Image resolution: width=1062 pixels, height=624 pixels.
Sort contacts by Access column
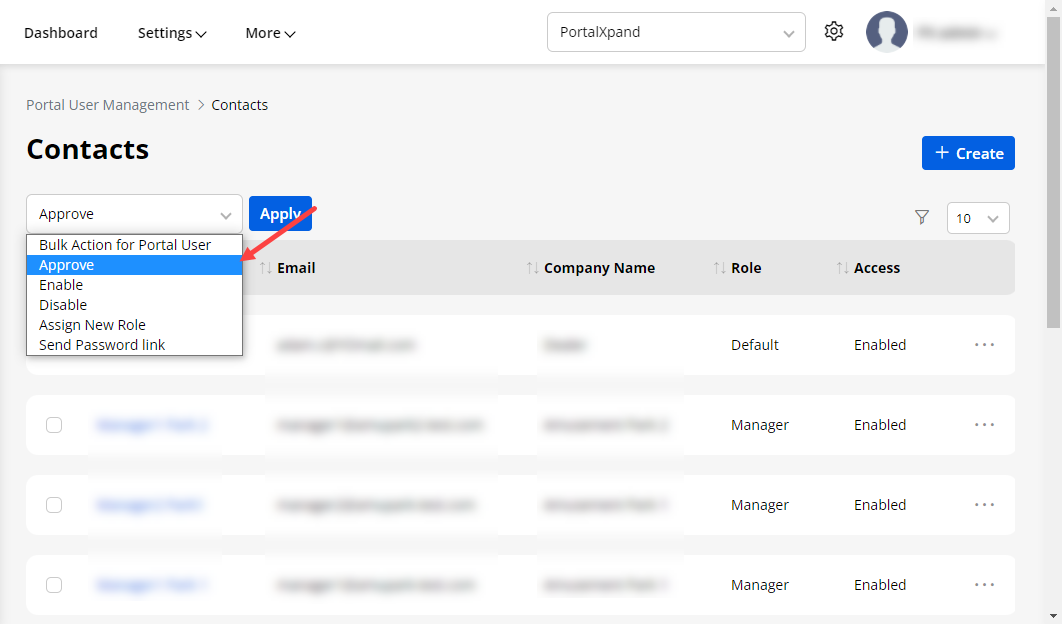pos(876,268)
